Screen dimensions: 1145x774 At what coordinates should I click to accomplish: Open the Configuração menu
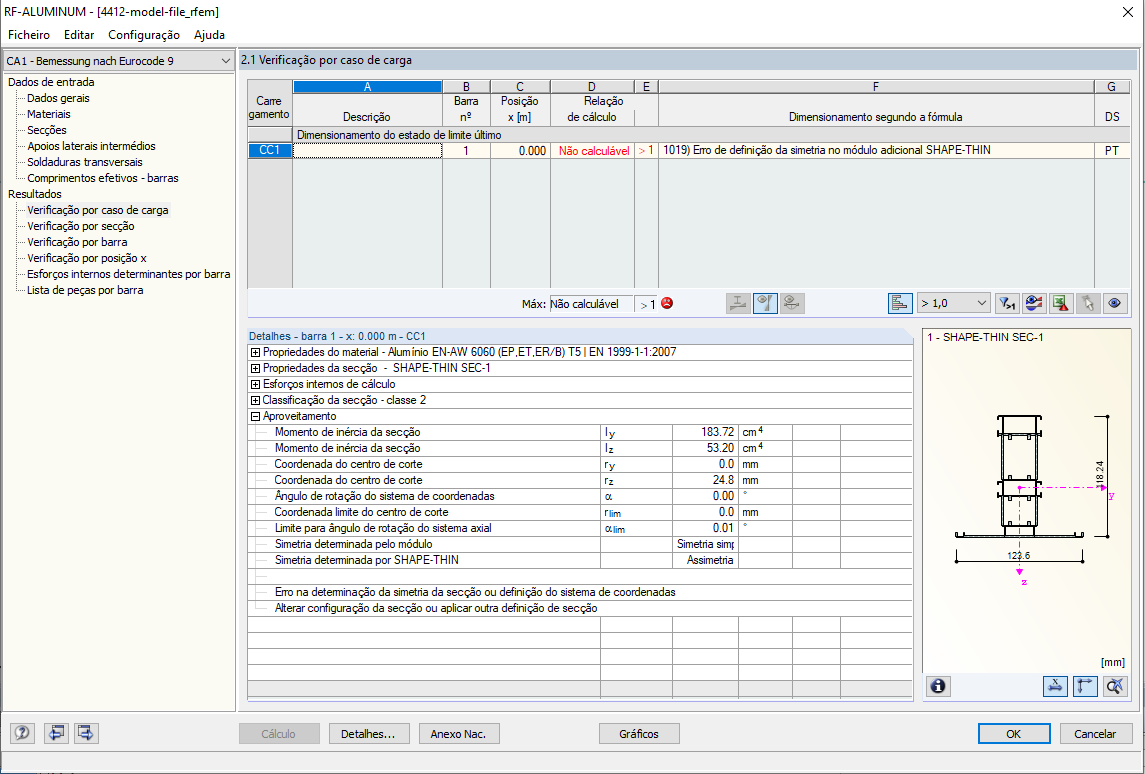click(144, 35)
